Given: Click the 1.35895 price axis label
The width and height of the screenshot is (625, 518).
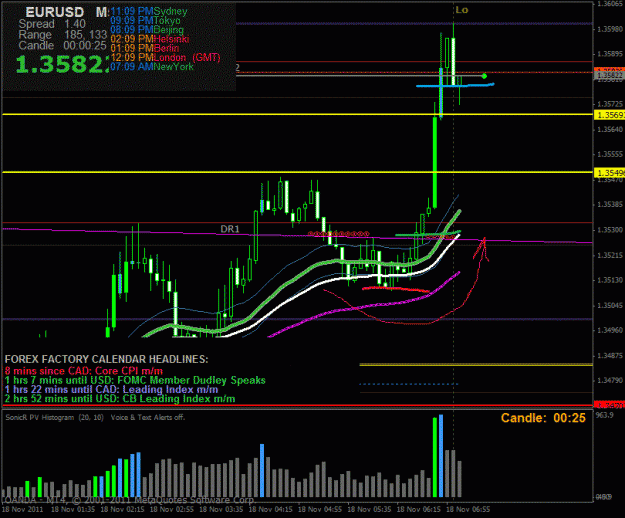Looking at the screenshot, I should [x=609, y=54].
